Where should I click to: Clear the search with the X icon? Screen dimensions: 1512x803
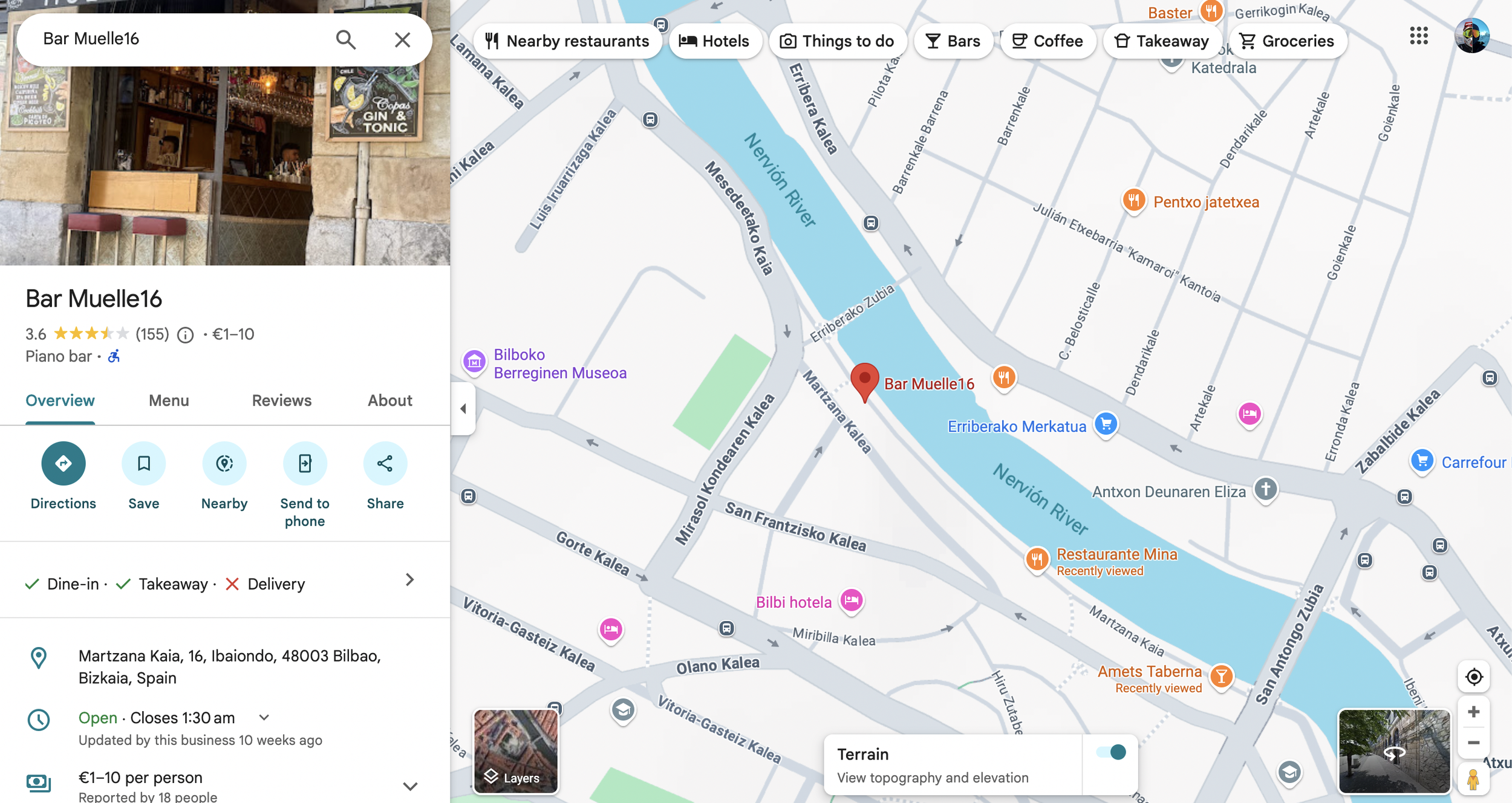(x=402, y=39)
